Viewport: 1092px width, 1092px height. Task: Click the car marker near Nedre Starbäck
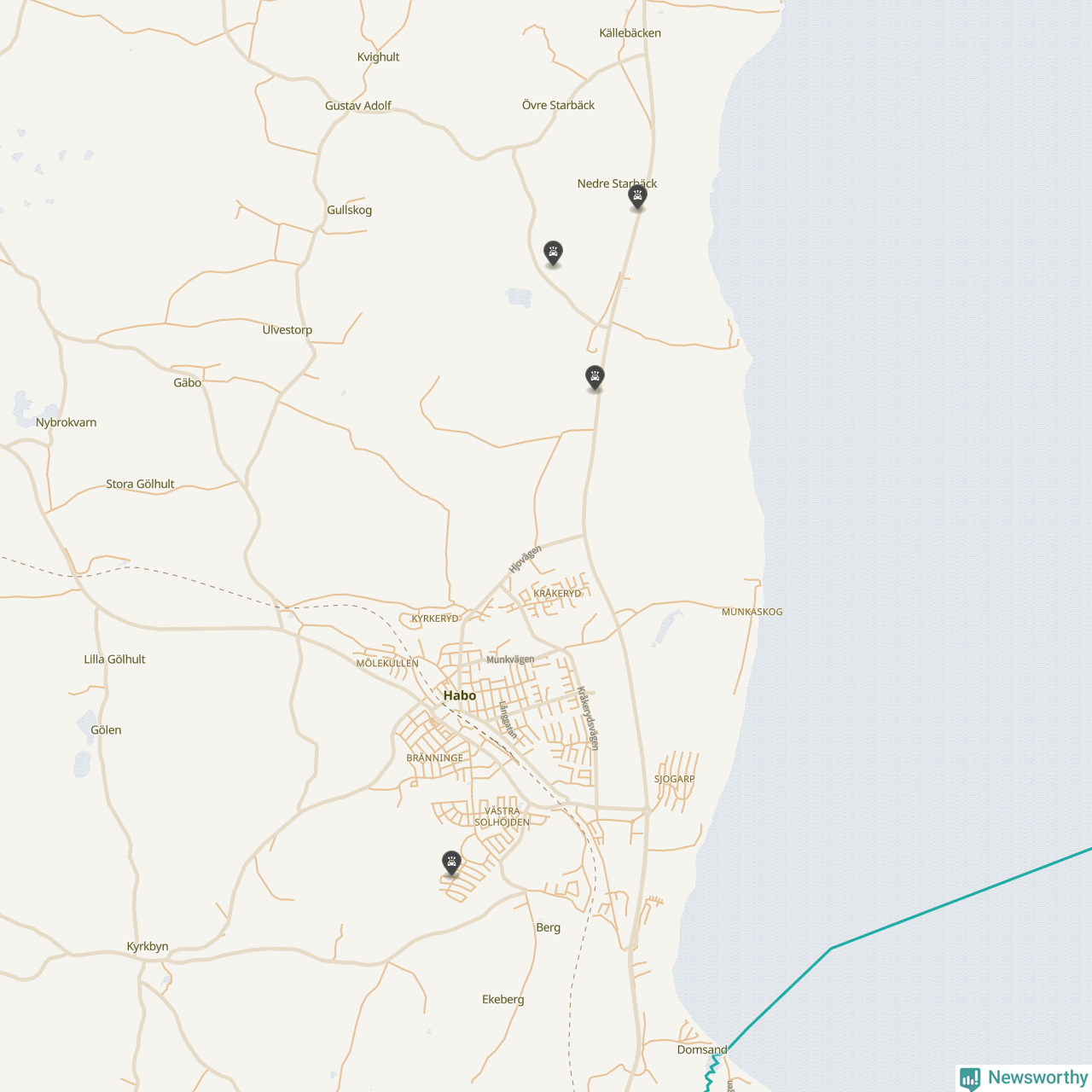click(x=637, y=196)
